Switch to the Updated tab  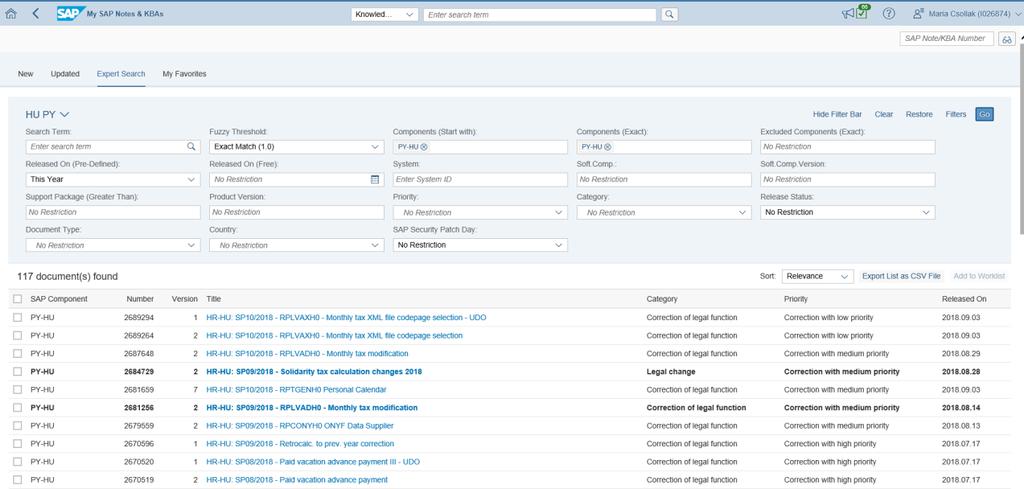click(65, 74)
